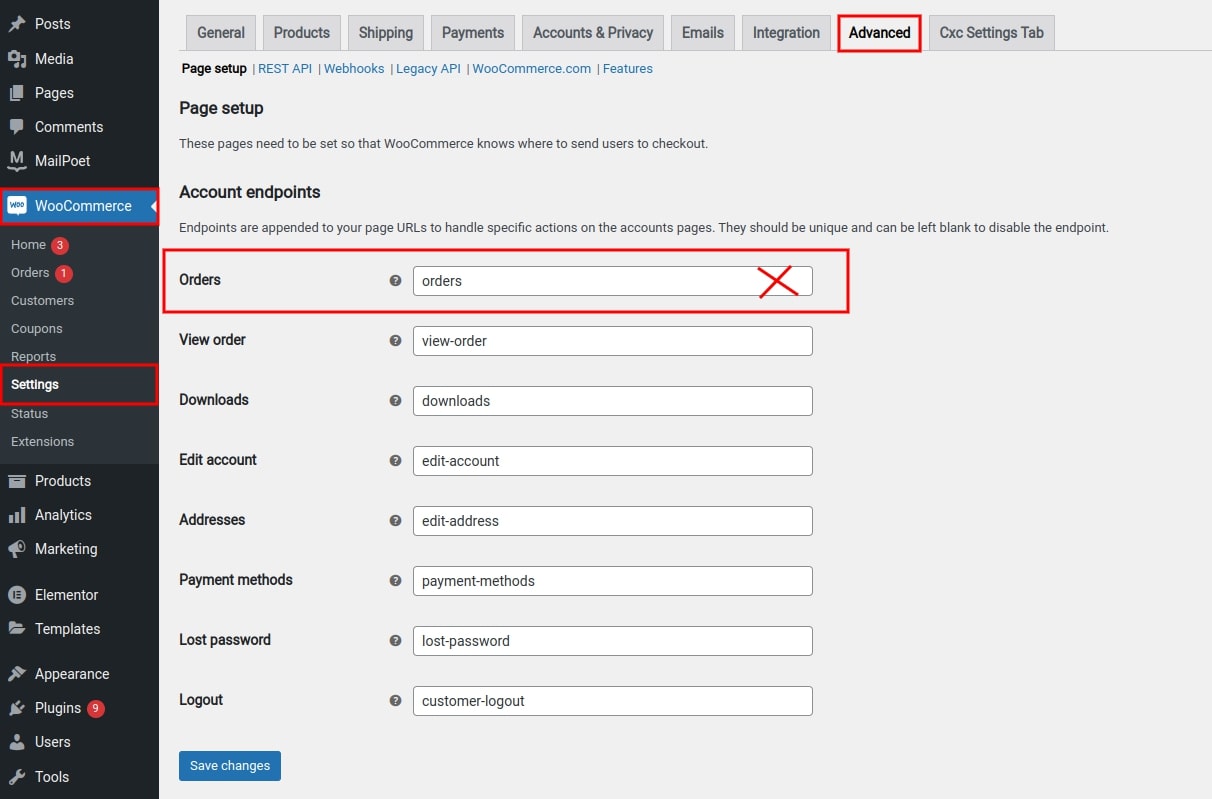Select the Analytics sidebar icon
The width and height of the screenshot is (1212, 799).
[17, 514]
